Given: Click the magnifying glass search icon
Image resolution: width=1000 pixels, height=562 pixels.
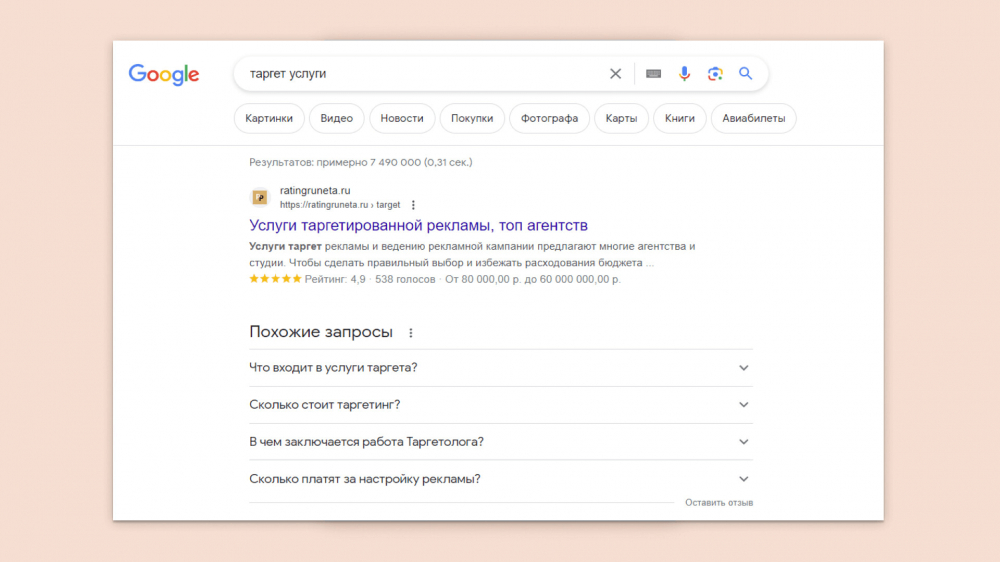Looking at the screenshot, I should (746, 73).
